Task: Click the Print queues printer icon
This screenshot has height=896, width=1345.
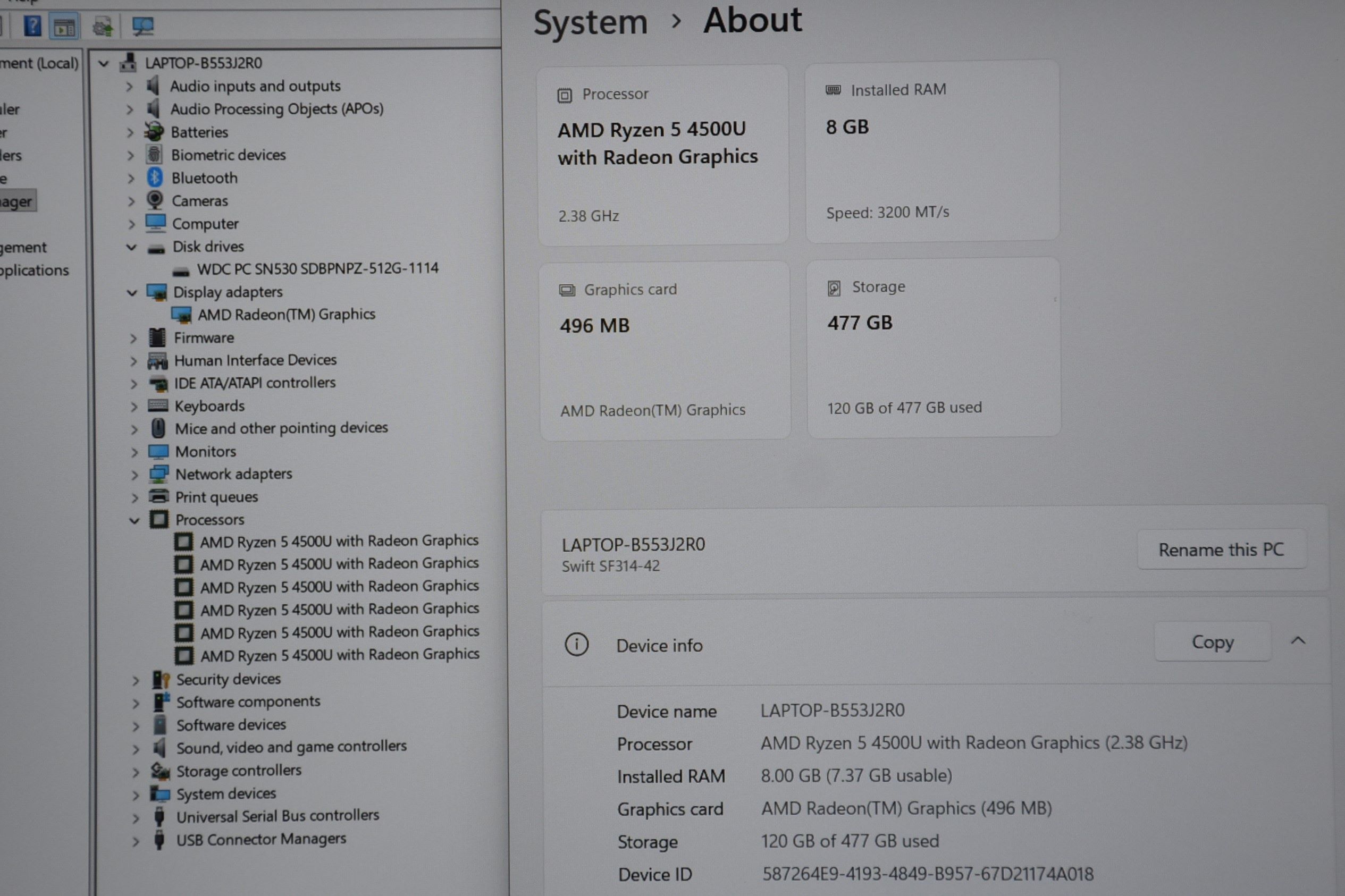Action: click(x=158, y=496)
